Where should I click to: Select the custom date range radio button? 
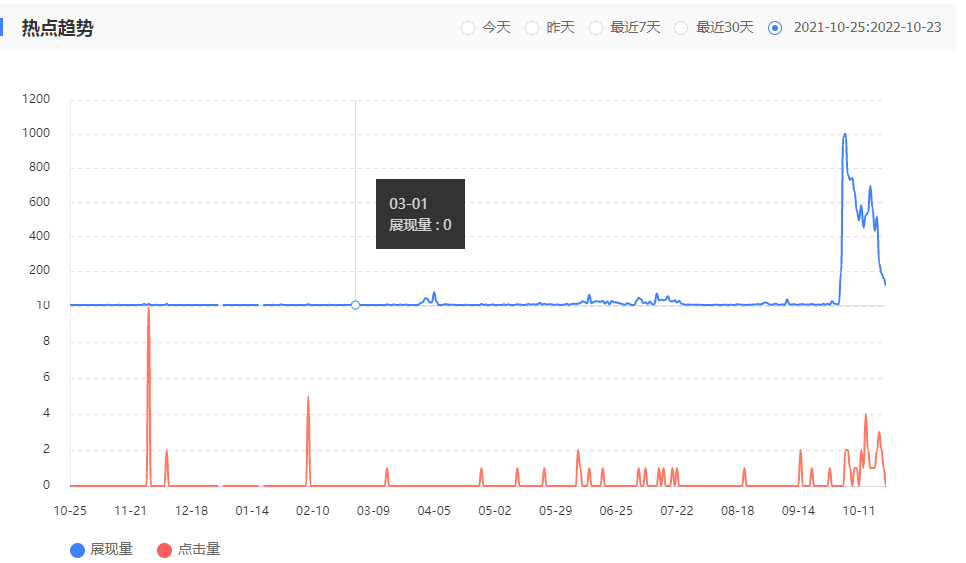click(x=775, y=28)
